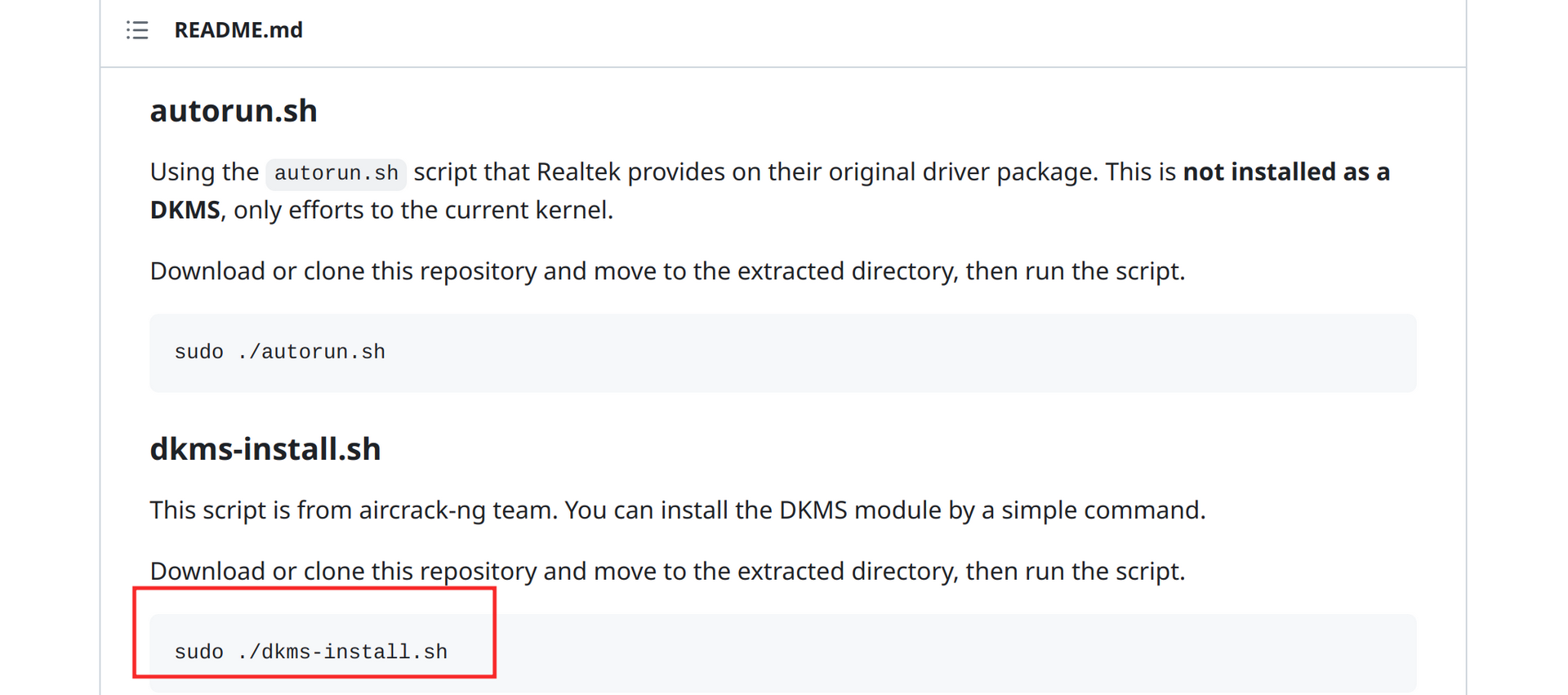Click empty space right of sudo ./dkms-install.sh
This screenshot has height=695, width=1568.
(939, 652)
